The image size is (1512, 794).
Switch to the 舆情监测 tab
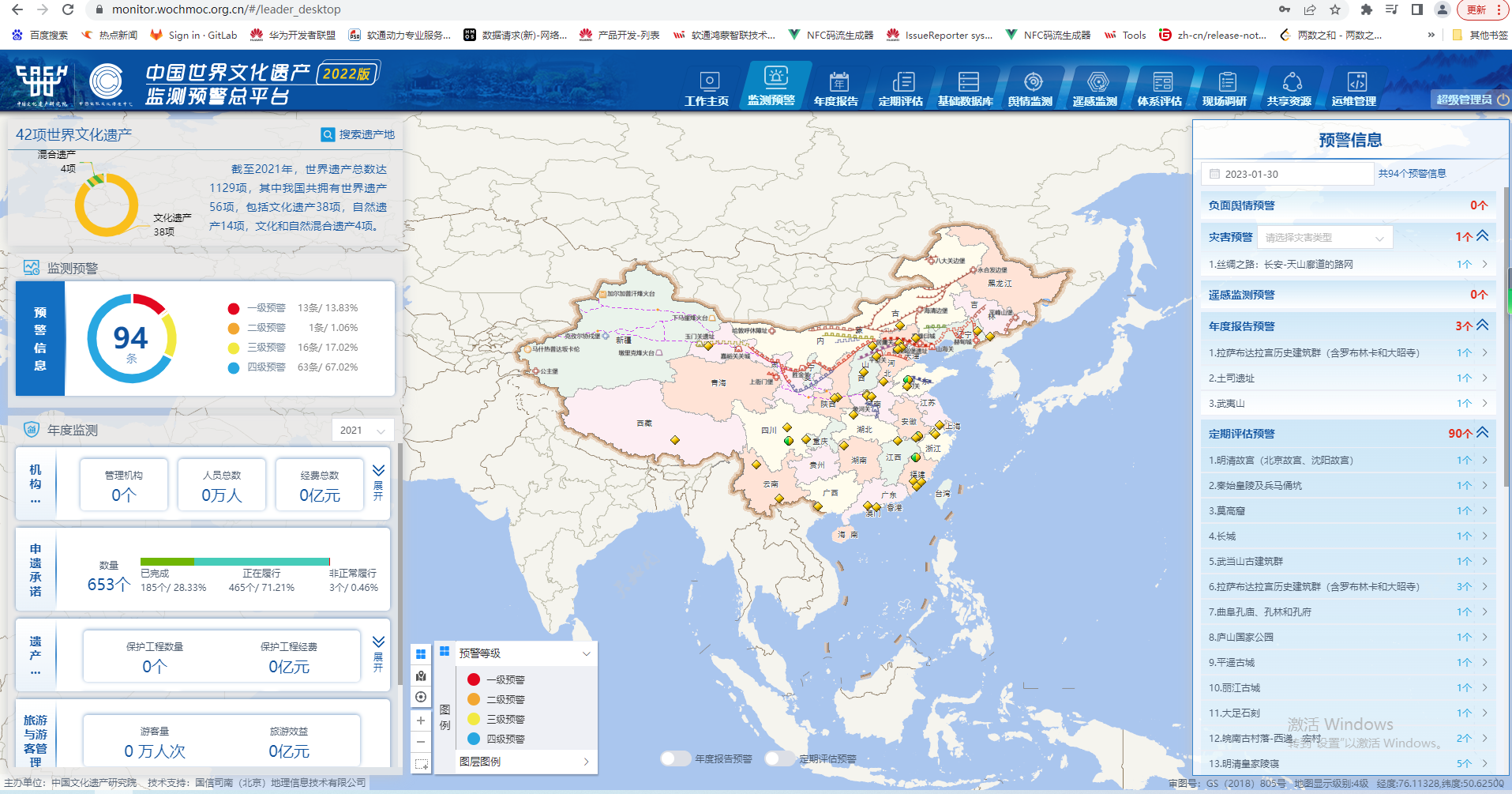tap(1031, 88)
